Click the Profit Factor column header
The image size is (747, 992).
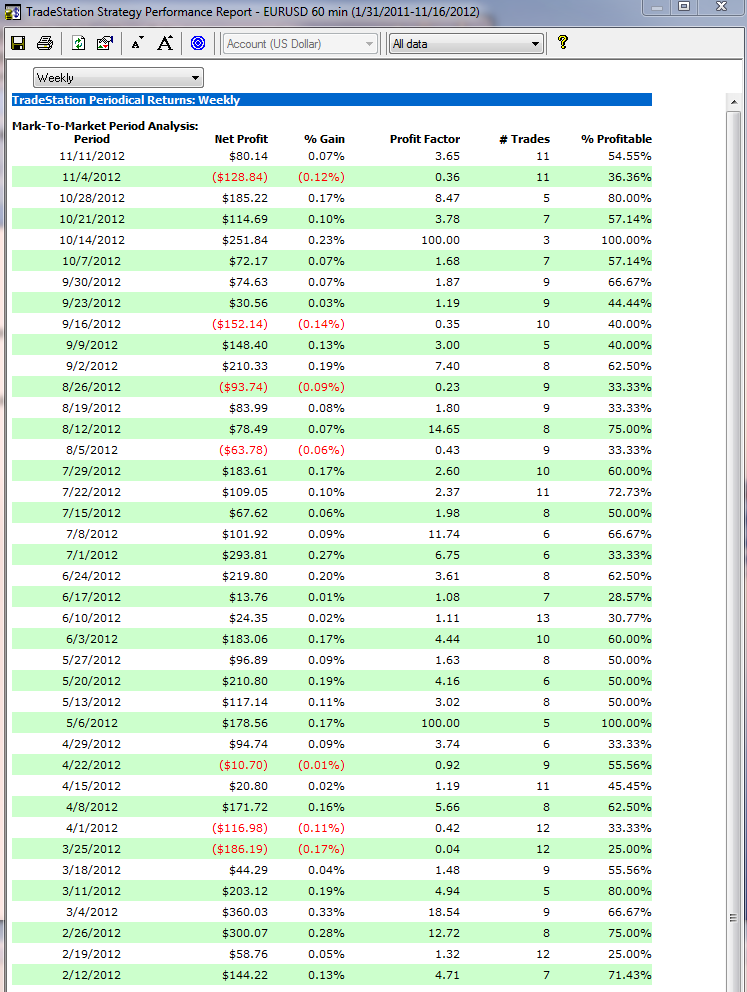(x=424, y=139)
